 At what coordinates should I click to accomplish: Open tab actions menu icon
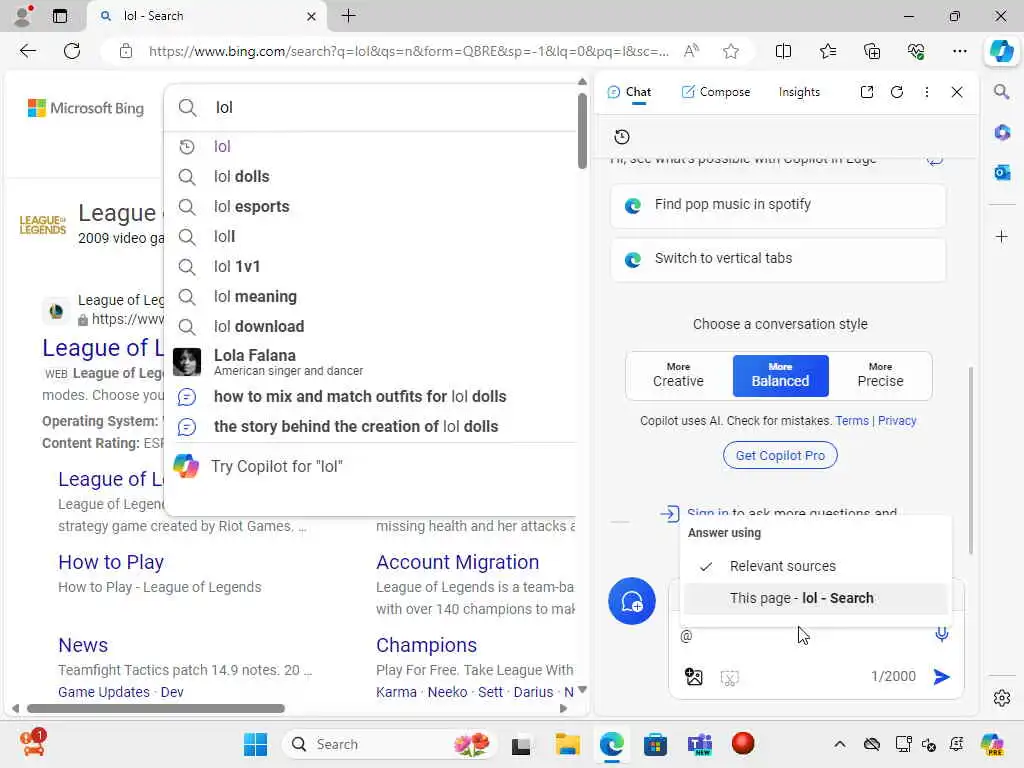coord(60,16)
